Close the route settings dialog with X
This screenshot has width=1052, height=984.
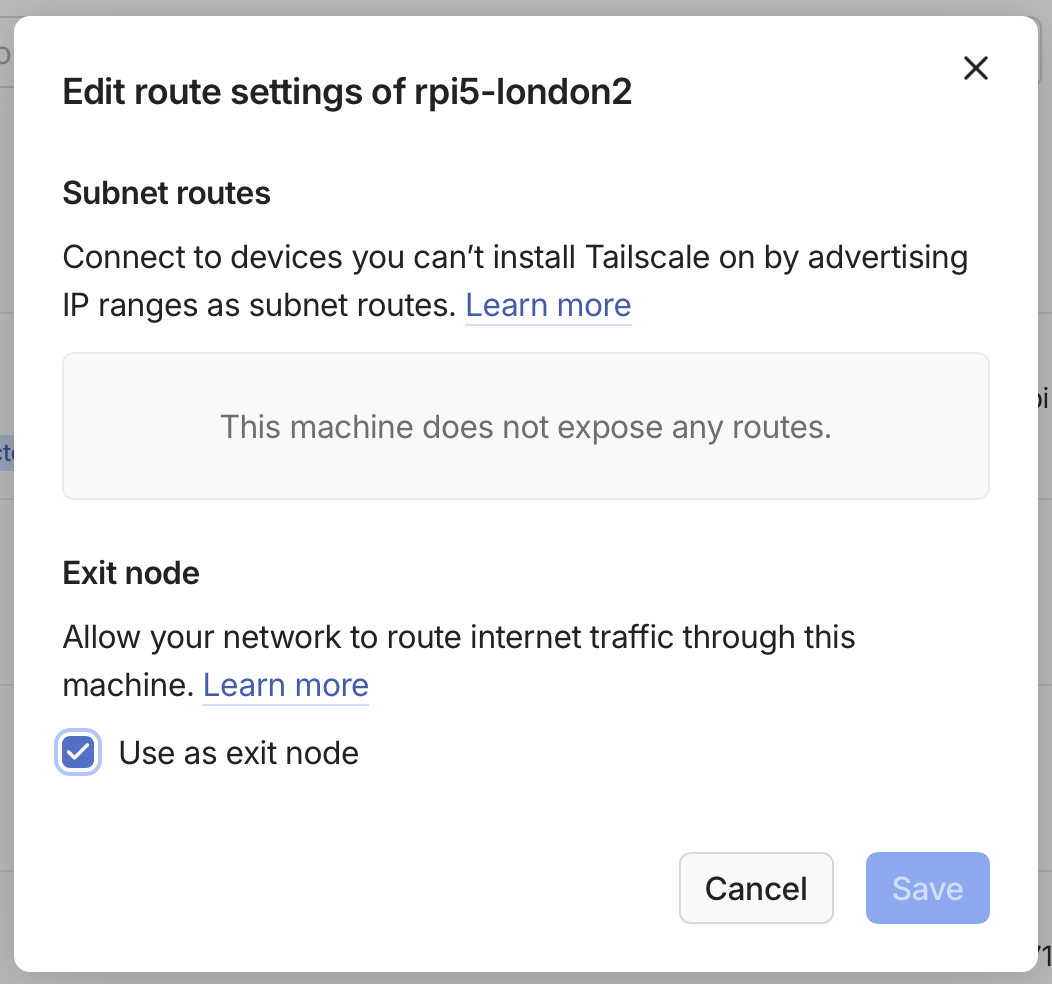[x=975, y=68]
